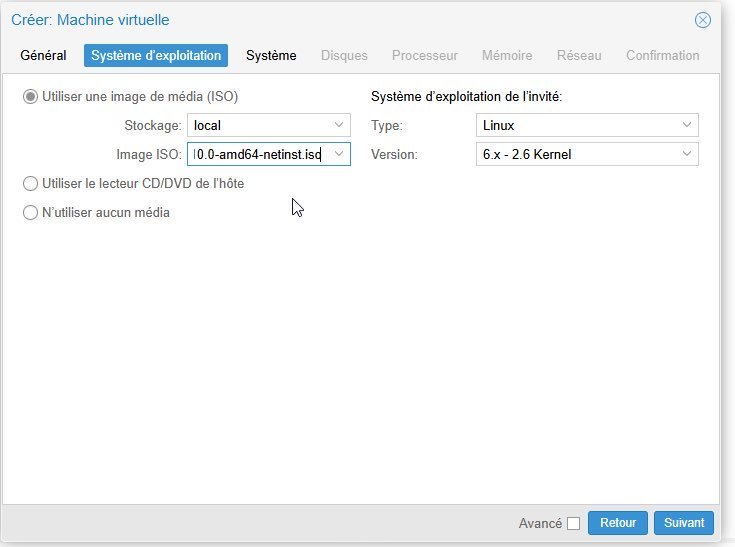Expand the guest OS Type dropdown
This screenshot has width=735, height=547.
[x=687, y=126]
